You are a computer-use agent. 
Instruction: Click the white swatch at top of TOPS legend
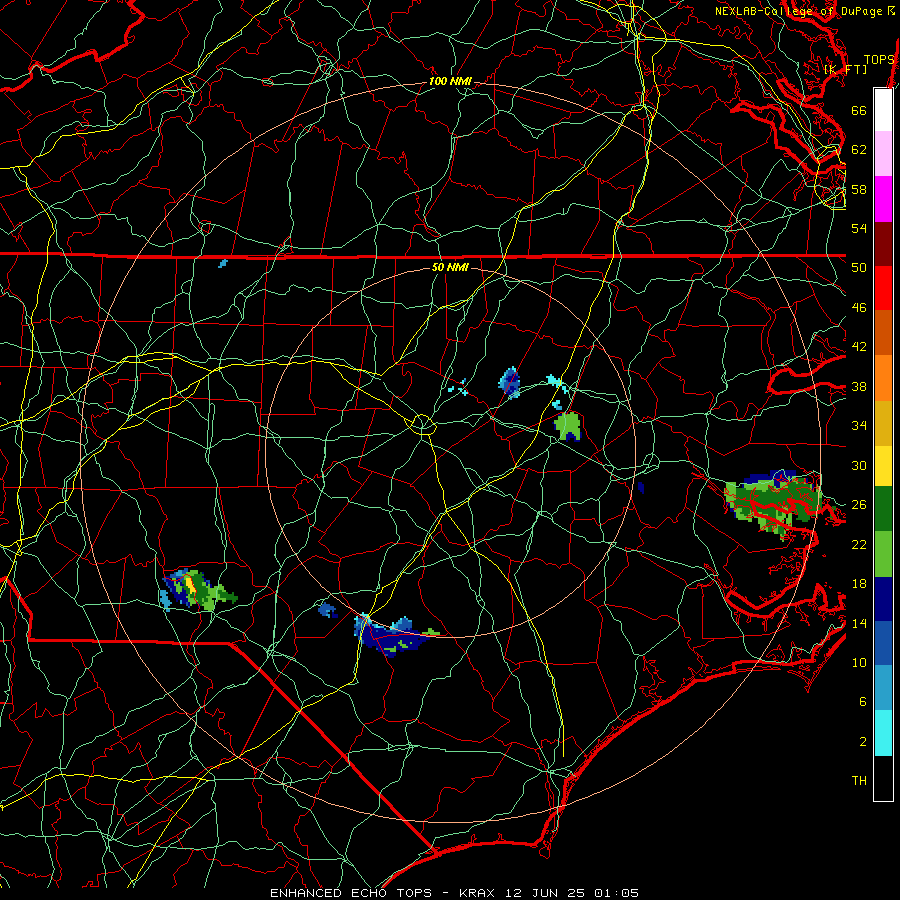(883, 110)
